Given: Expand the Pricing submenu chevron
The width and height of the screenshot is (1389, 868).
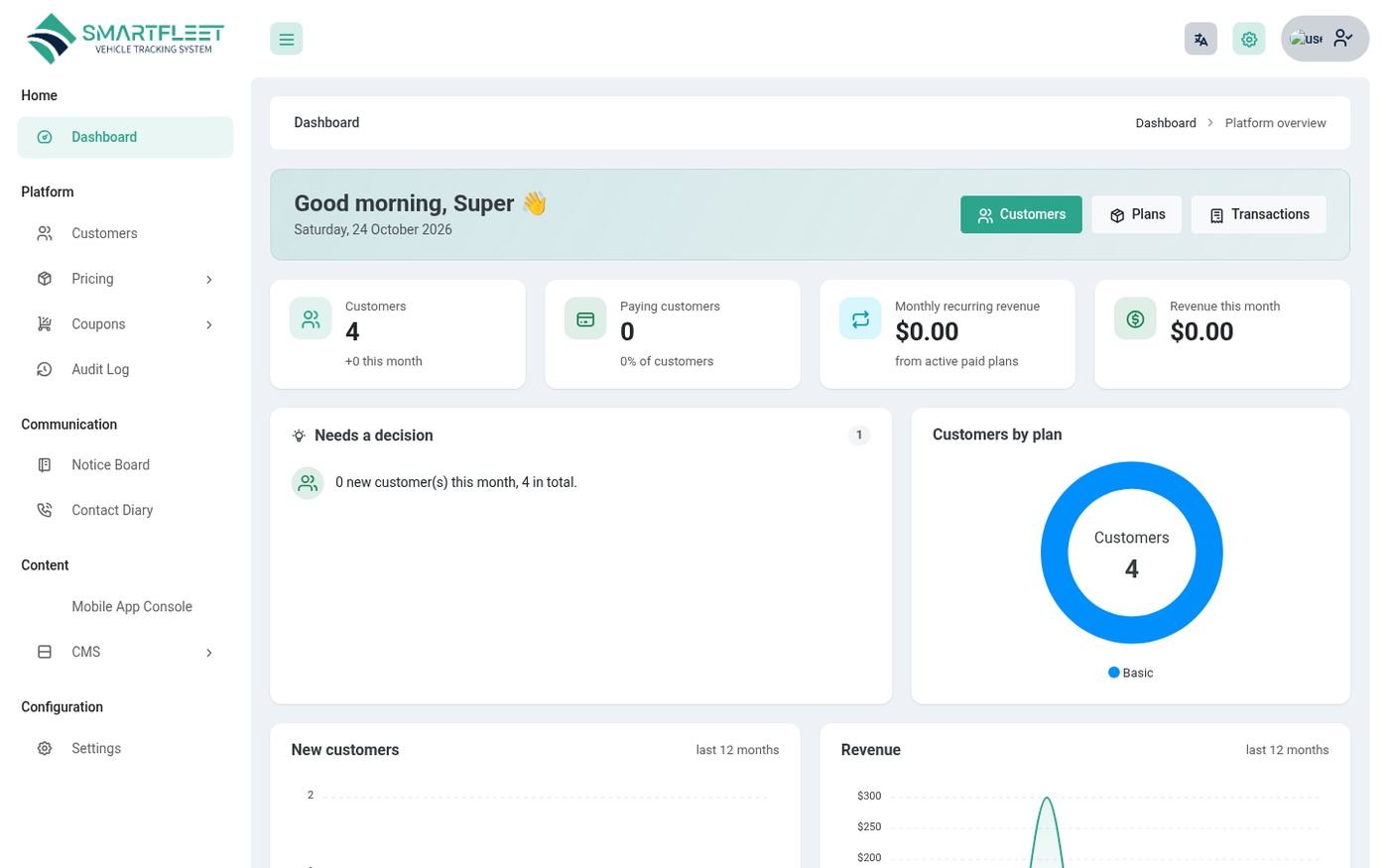Looking at the screenshot, I should pyautogui.click(x=208, y=280).
